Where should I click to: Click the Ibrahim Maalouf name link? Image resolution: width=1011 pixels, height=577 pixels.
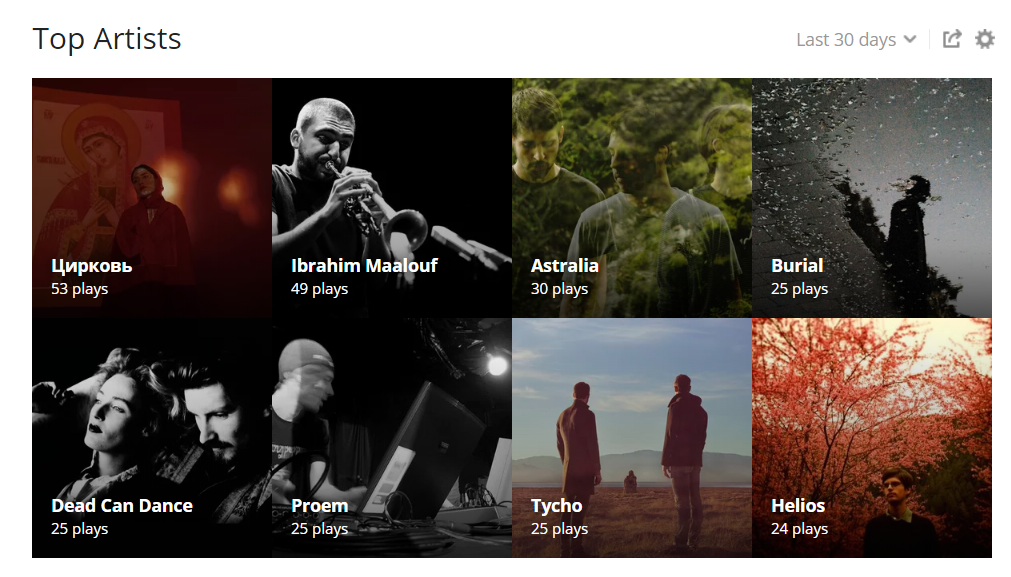[364, 266]
